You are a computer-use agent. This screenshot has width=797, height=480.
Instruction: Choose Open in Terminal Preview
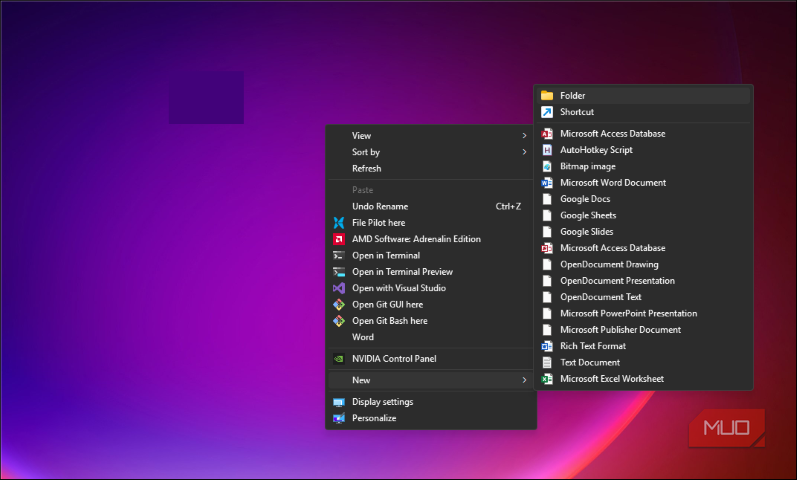[x=431, y=272]
